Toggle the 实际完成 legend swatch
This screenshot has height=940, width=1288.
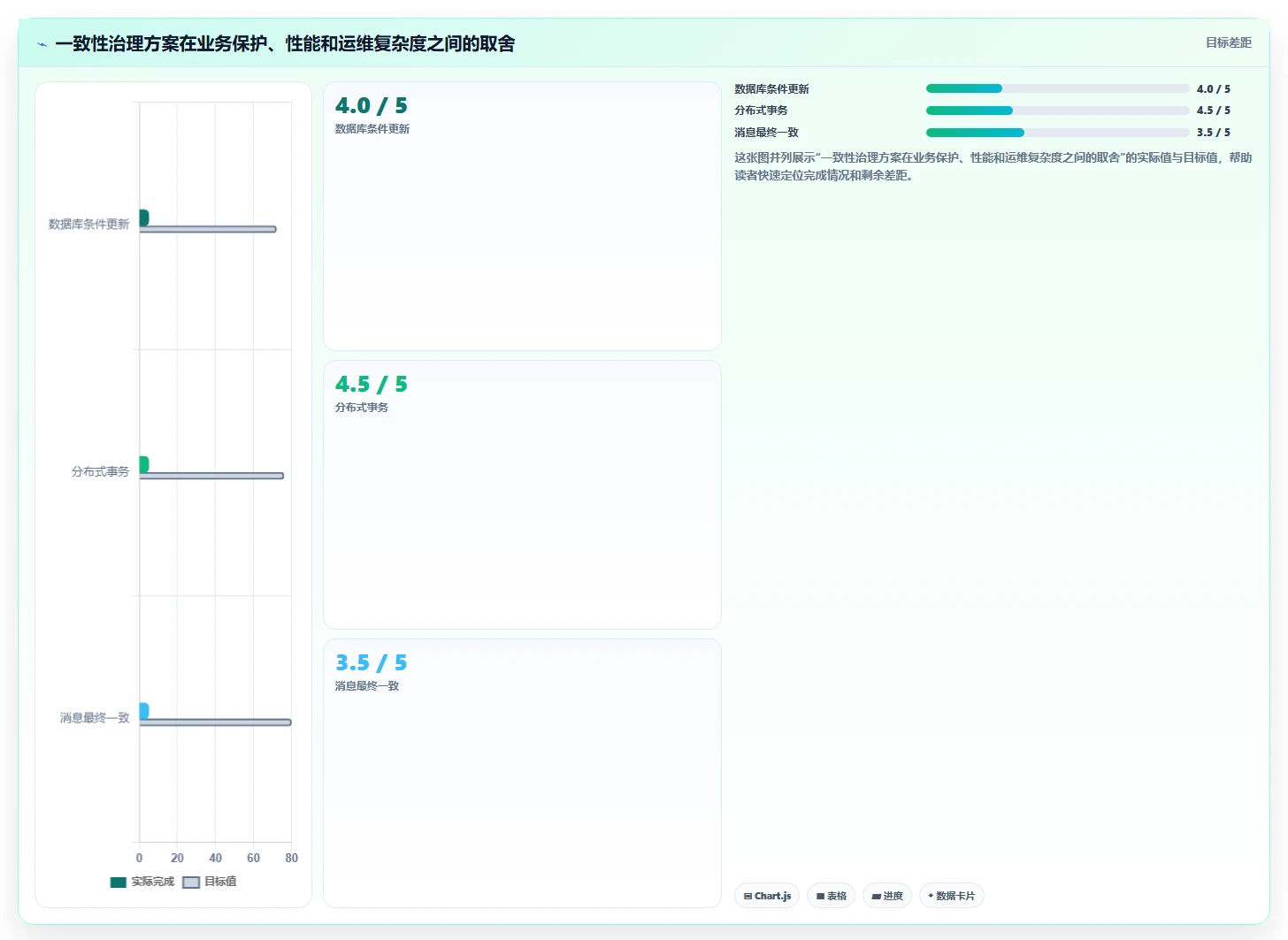[119, 882]
